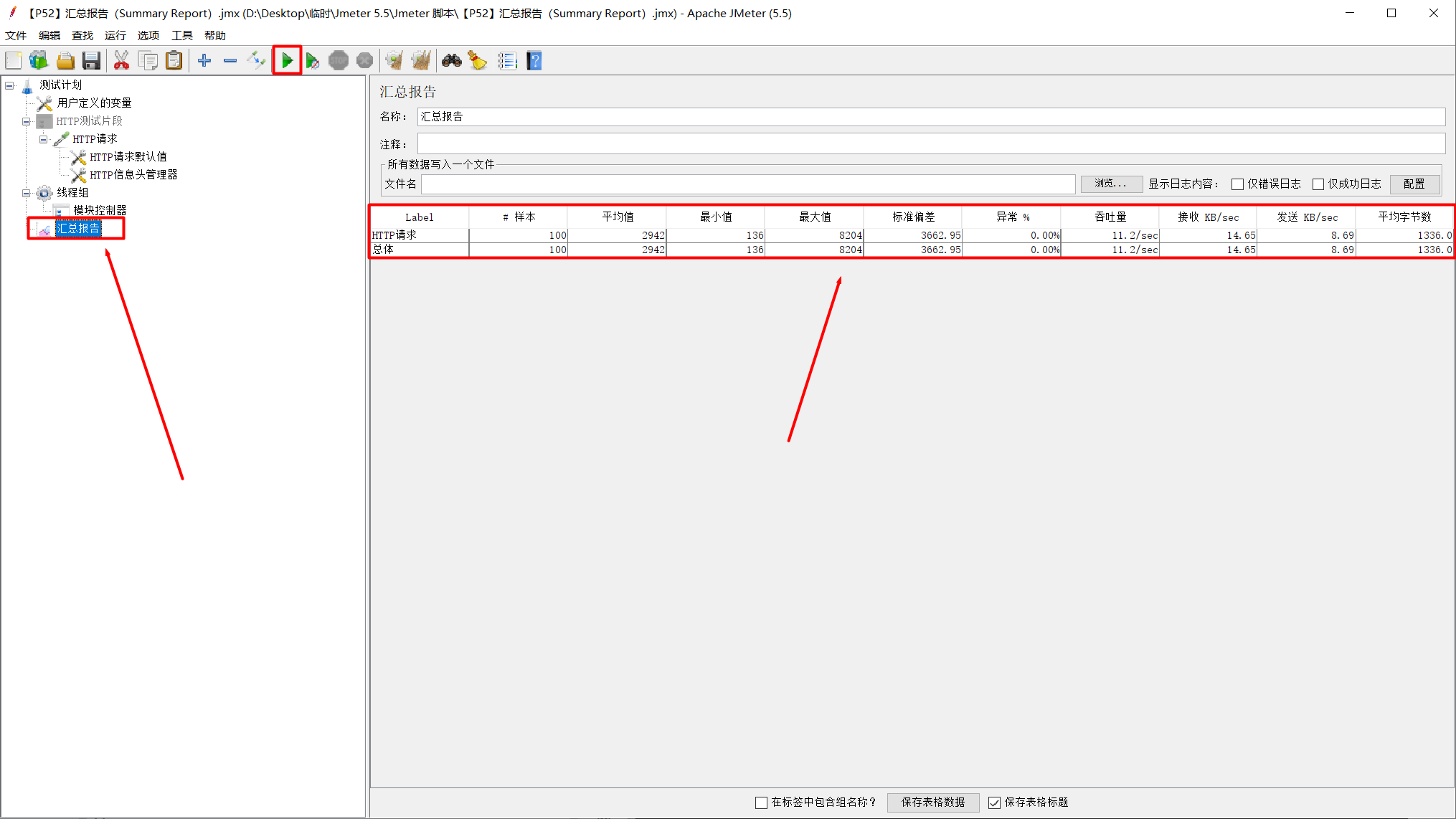Click the 标准偏差 column header
This screenshot has width=1456, height=819.
913,217
